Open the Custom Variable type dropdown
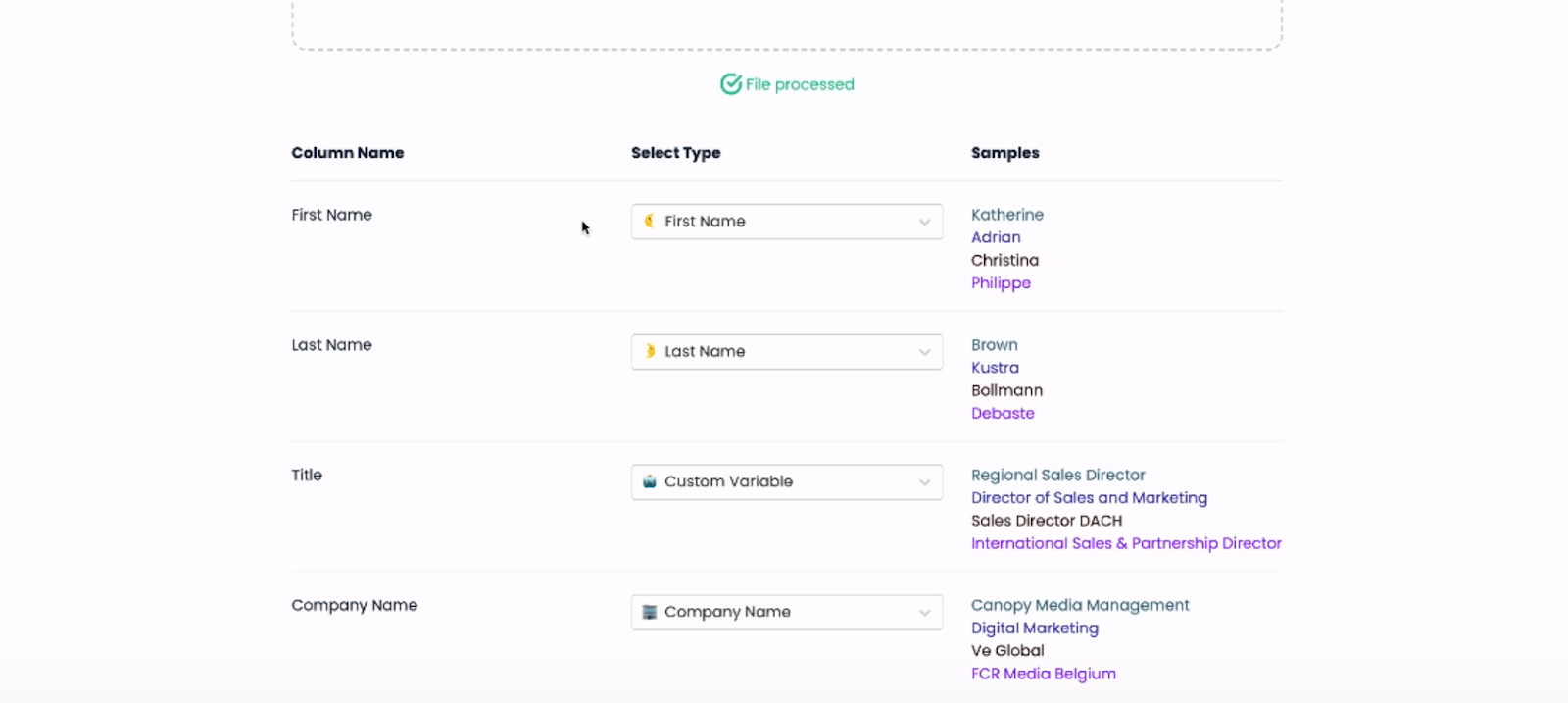The width and height of the screenshot is (1568, 703). click(786, 482)
